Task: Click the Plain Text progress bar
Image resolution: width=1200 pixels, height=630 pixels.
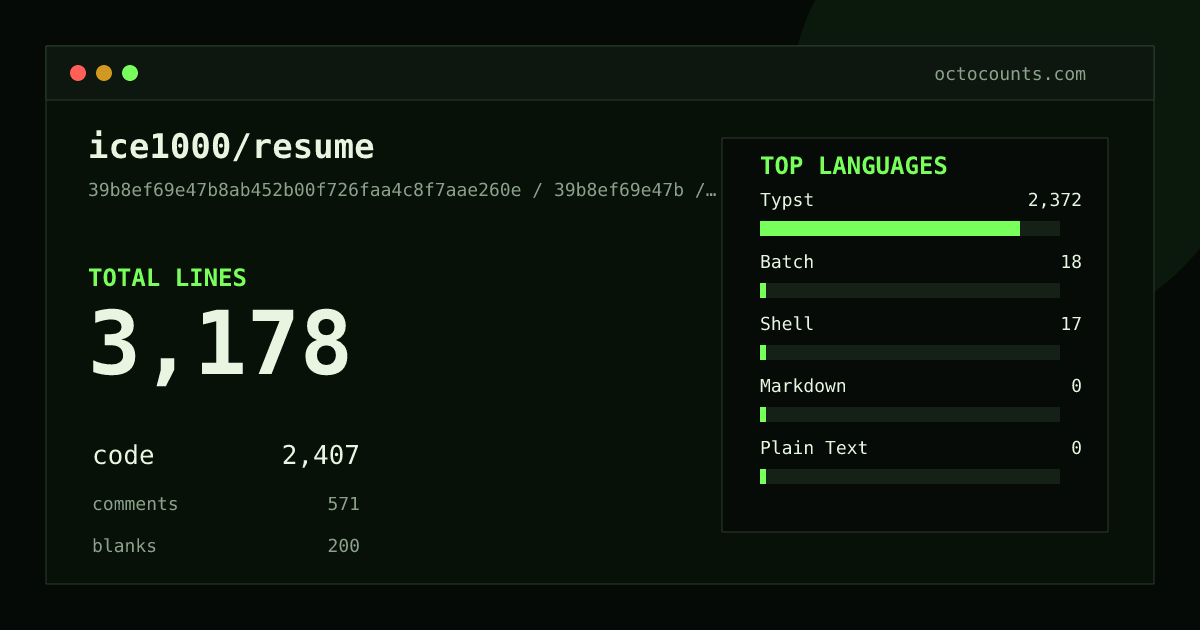Action: tap(910, 476)
